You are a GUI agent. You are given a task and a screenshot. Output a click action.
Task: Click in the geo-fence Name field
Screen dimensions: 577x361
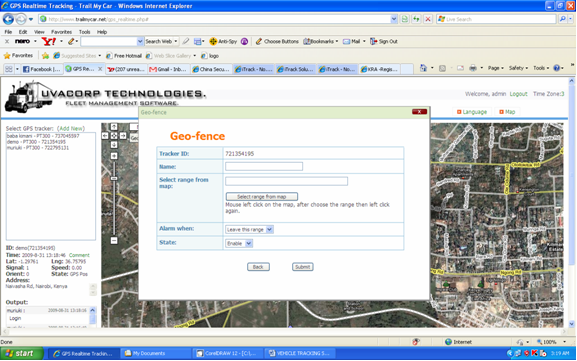[264, 166]
